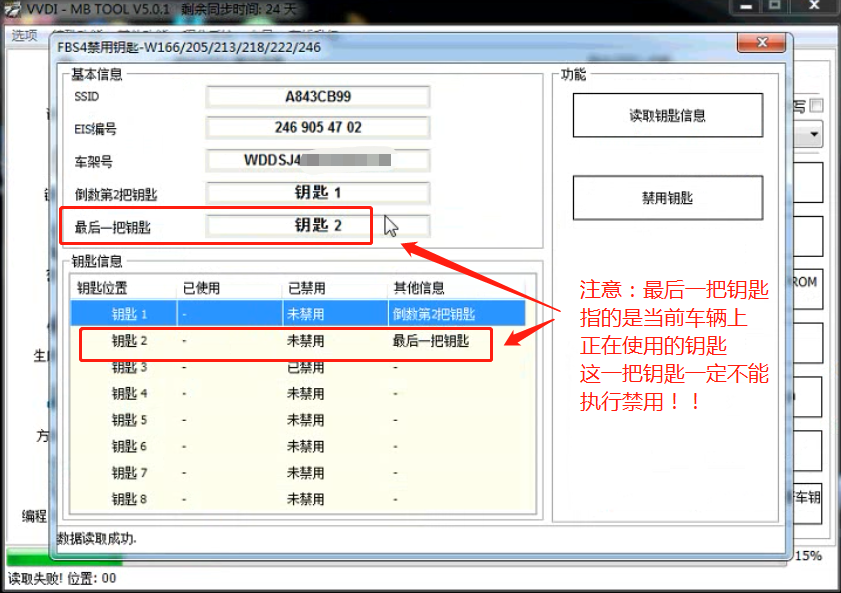
Task: Maximize the VVDI MB TOOL window
Action: [x=774, y=6]
